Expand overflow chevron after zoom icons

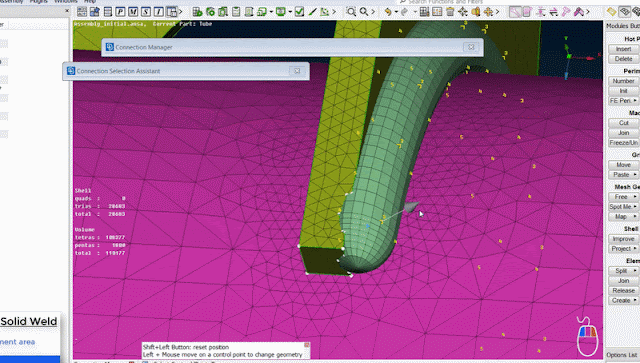pyautogui.click(x=373, y=12)
